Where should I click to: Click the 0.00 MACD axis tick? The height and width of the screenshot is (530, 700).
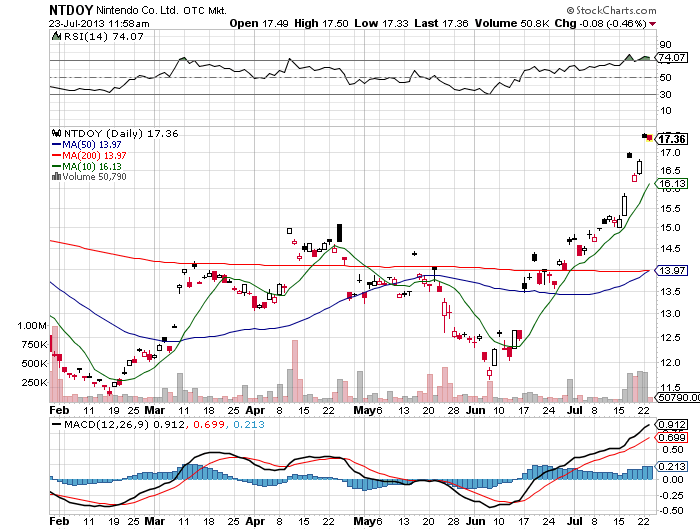coord(674,479)
